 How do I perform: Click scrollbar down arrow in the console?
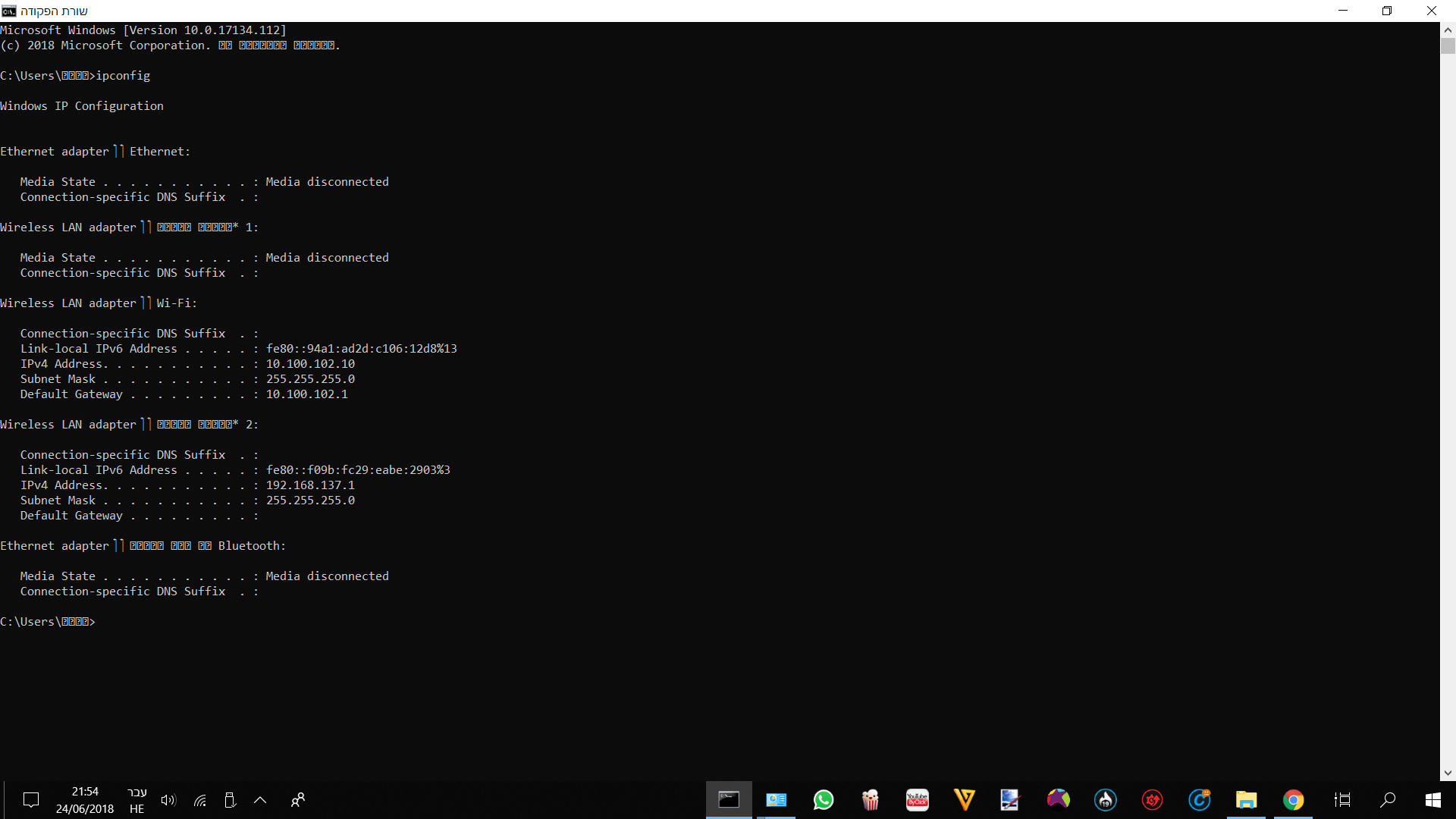tap(1448, 773)
